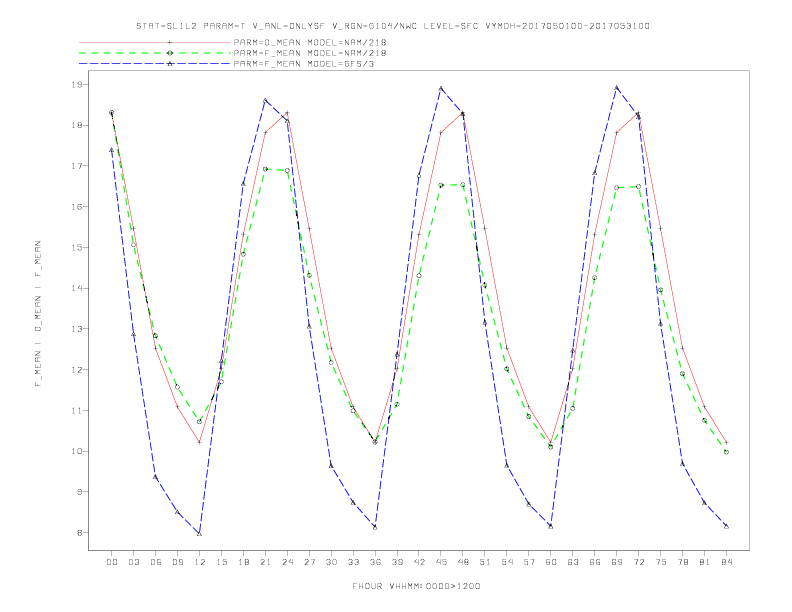Click y-axis tick label 11

[77, 411]
